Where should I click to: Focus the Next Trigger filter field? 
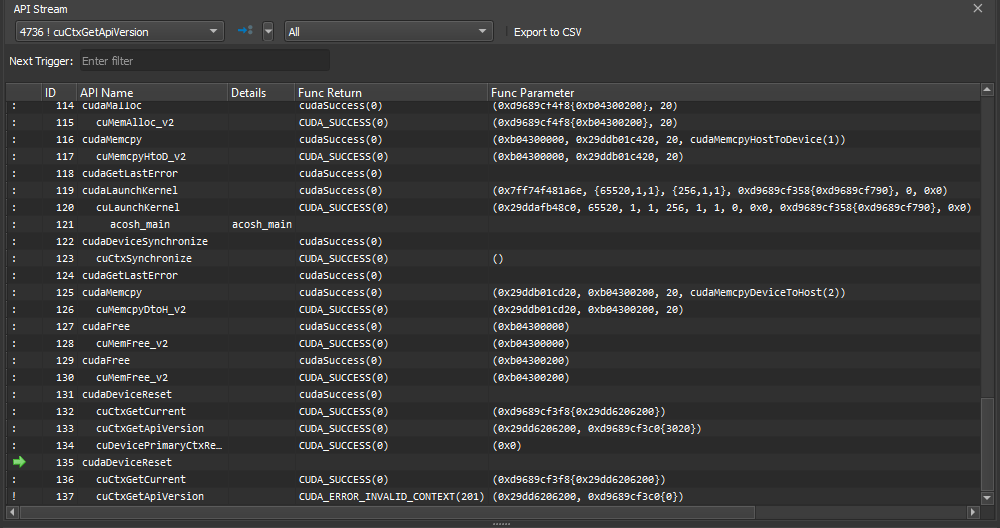point(203,61)
